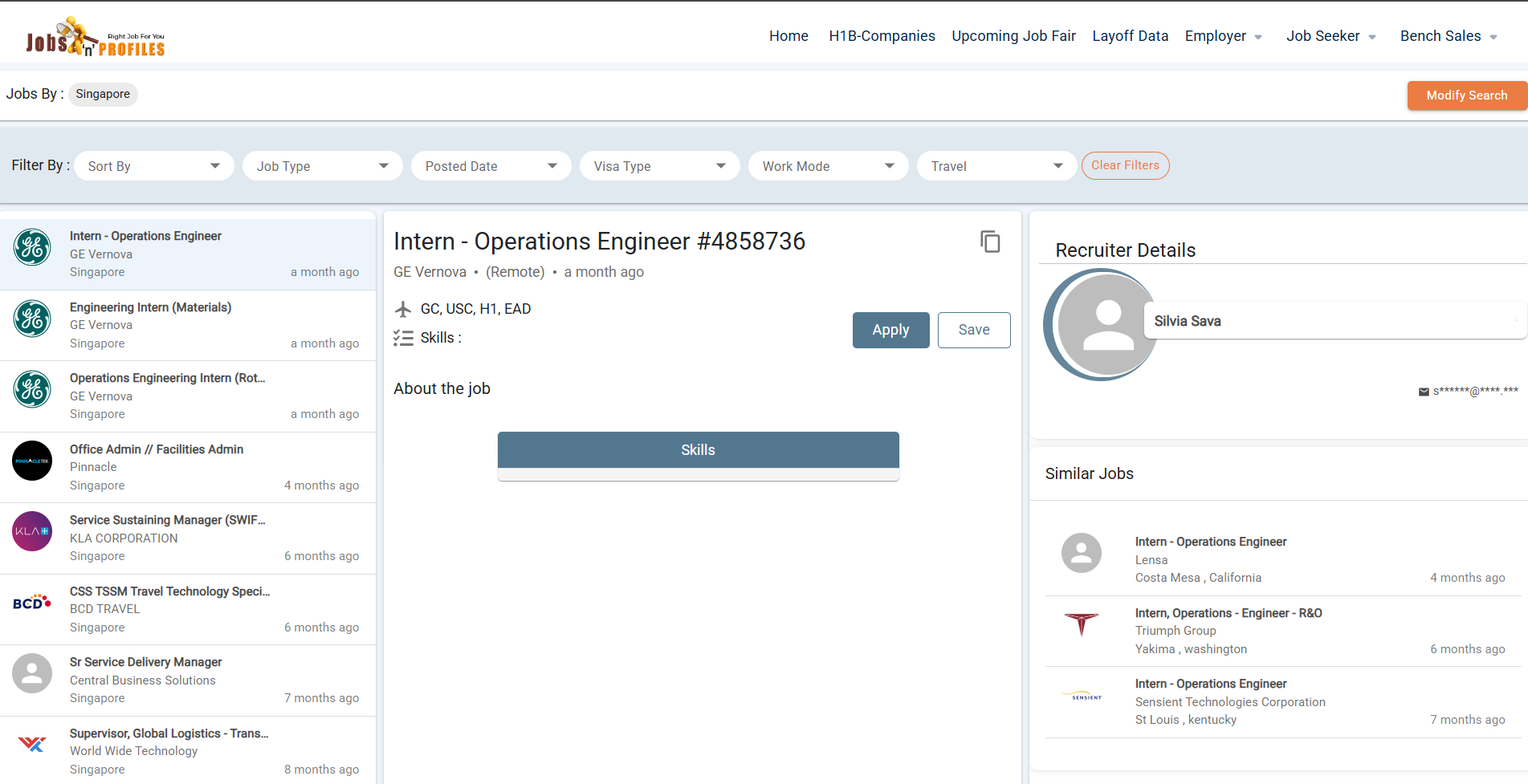Open Intern, Operations - Engineer - R&O job
Viewport: 1528px width, 784px height.
tap(1283, 631)
